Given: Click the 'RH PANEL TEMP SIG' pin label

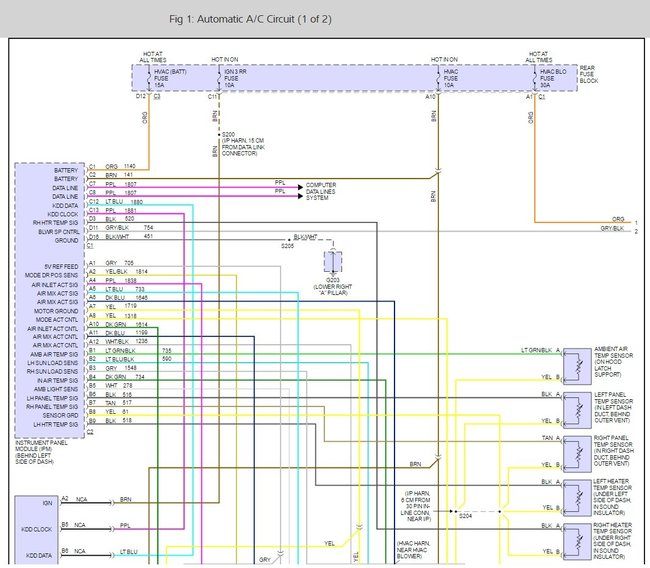Looking at the screenshot, I should pyautogui.click(x=52, y=407).
